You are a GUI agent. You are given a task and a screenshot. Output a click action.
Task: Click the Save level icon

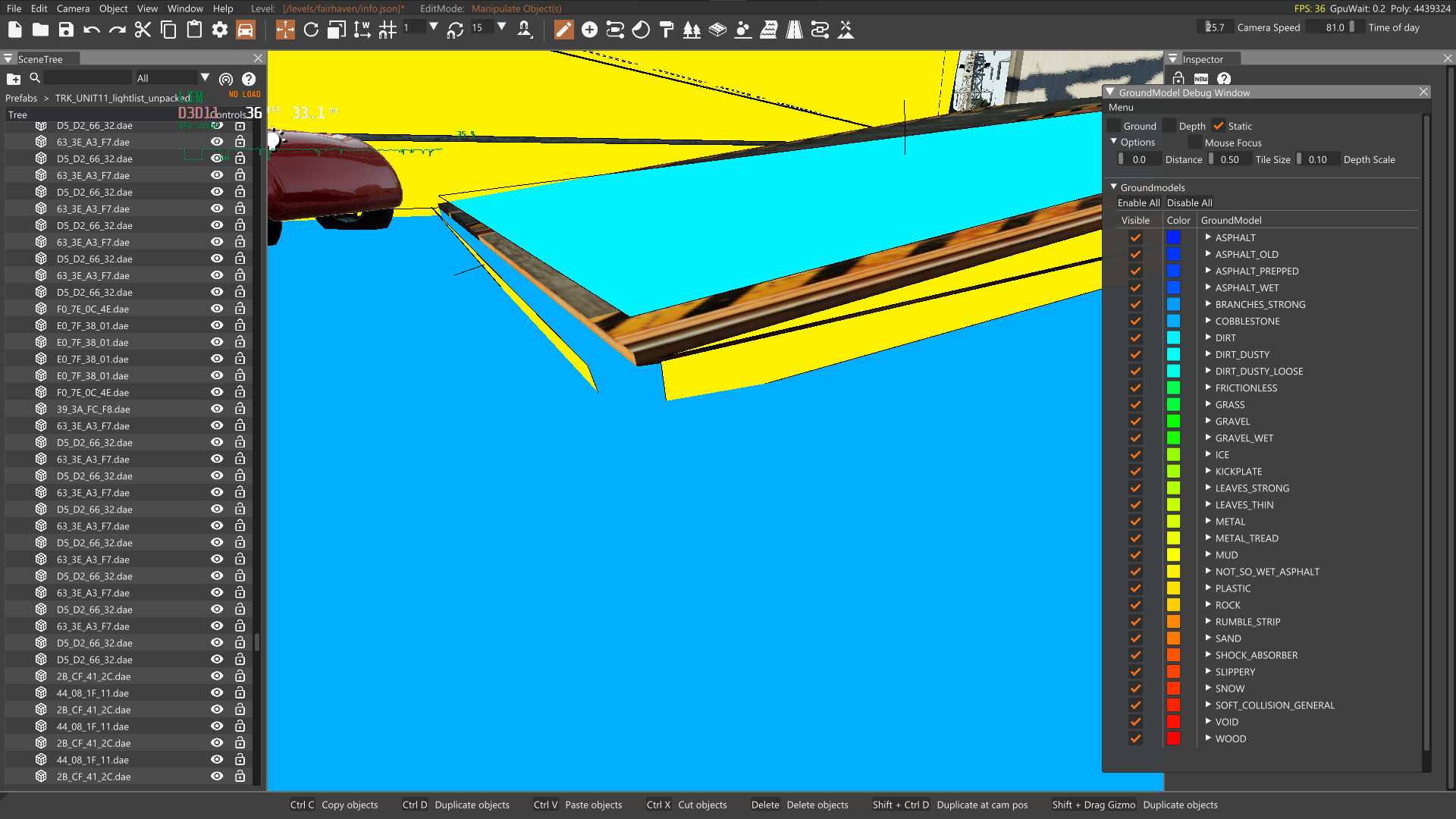[66, 30]
